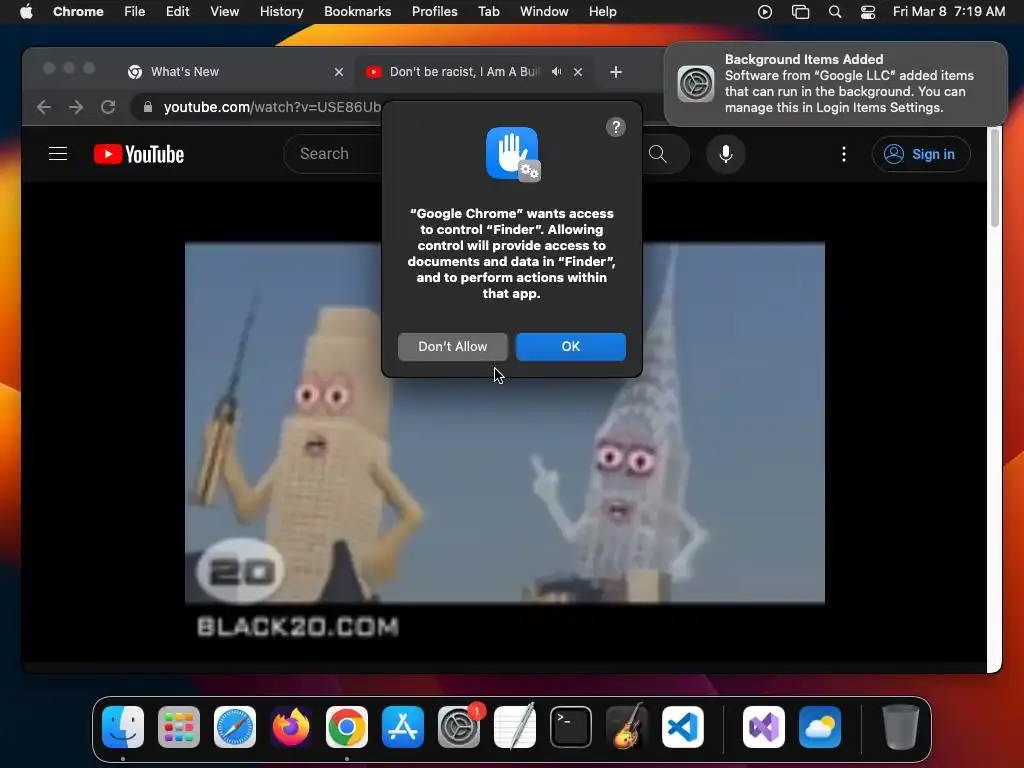Close the What's New tab
Screen dimensions: 1024x768
click(339, 72)
